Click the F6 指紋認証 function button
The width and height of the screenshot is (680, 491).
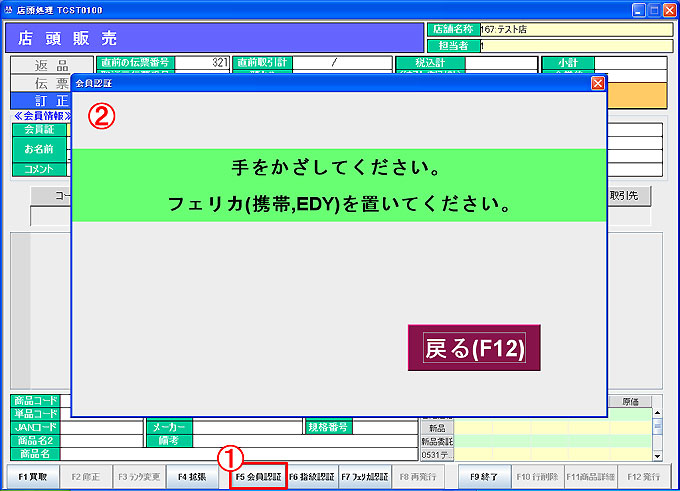pyautogui.click(x=311, y=477)
